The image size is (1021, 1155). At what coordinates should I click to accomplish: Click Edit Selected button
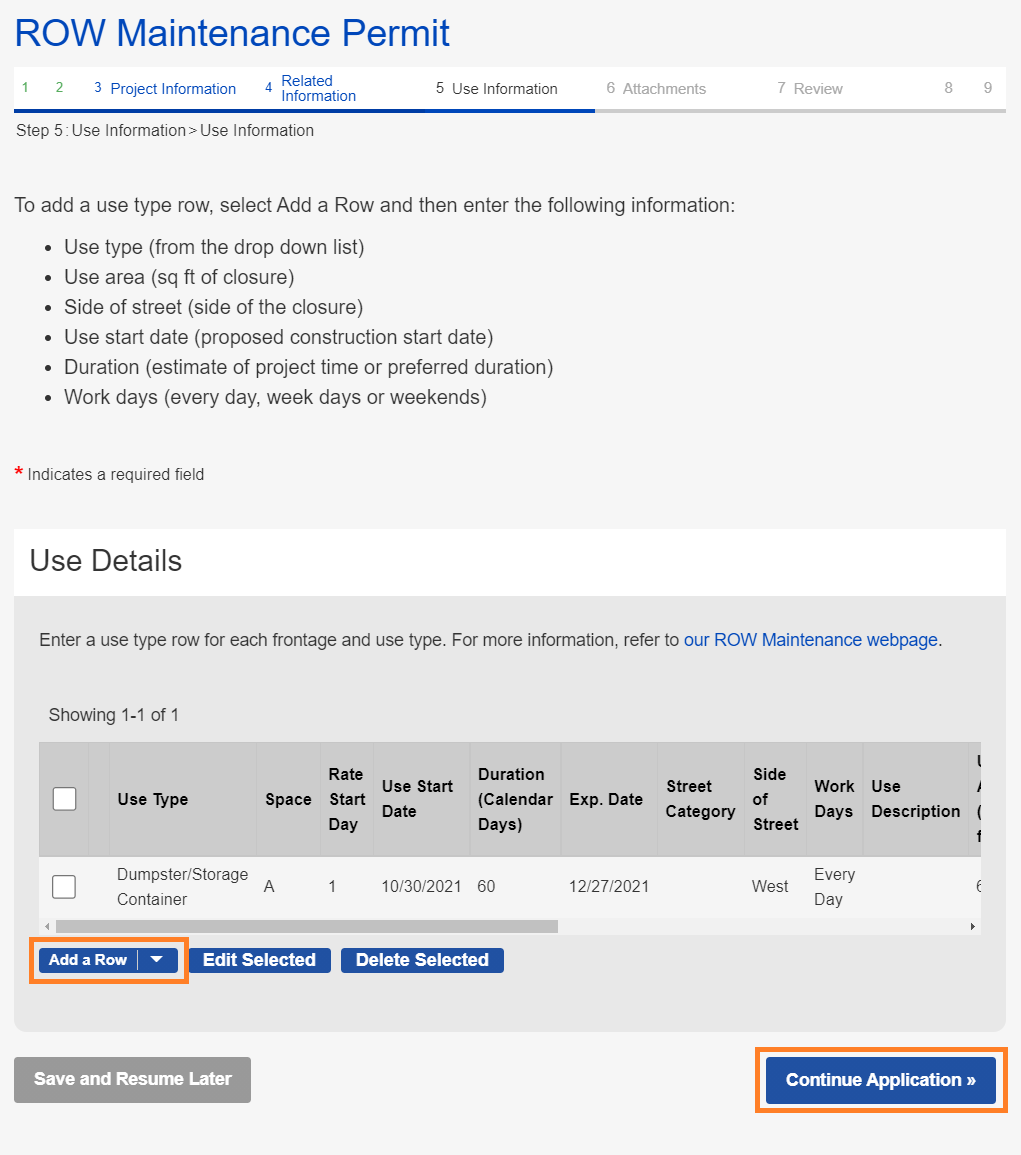[x=259, y=960]
